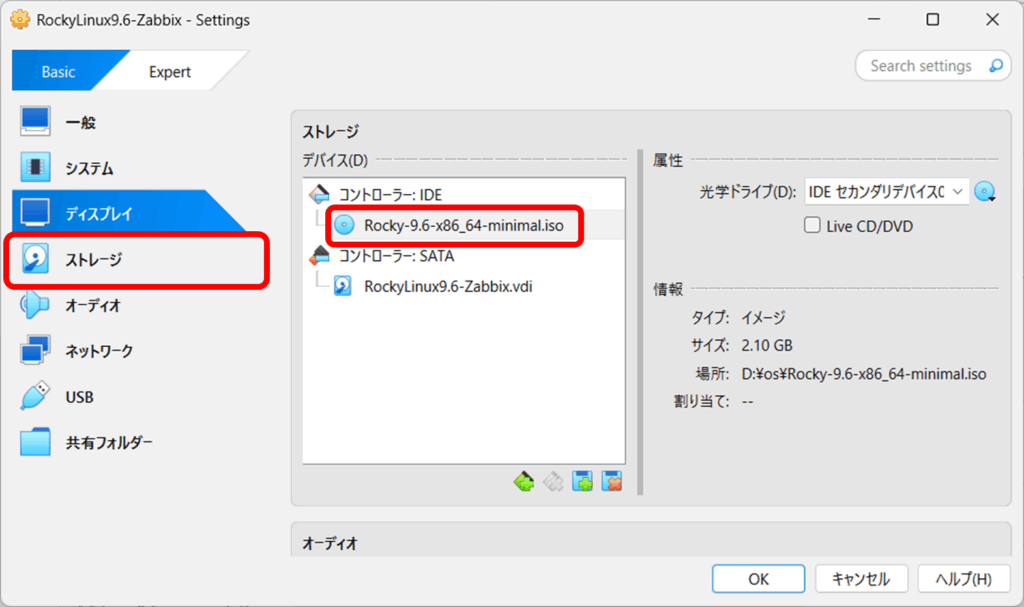Open the 光学ドライブ dropdown
The height and width of the screenshot is (607, 1024).
coord(886,192)
